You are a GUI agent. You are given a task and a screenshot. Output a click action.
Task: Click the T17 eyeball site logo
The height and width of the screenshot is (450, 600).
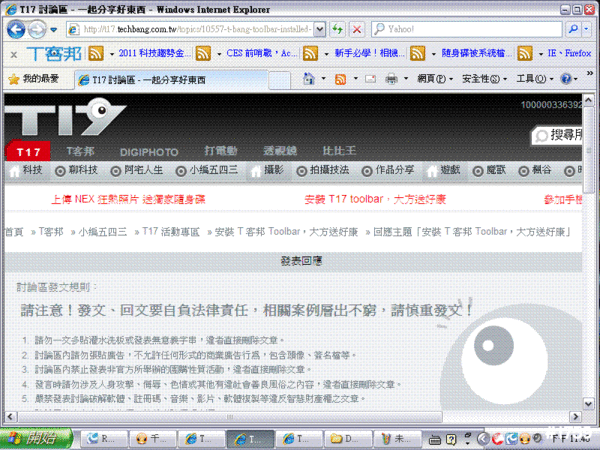pyautogui.click(x=65, y=117)
